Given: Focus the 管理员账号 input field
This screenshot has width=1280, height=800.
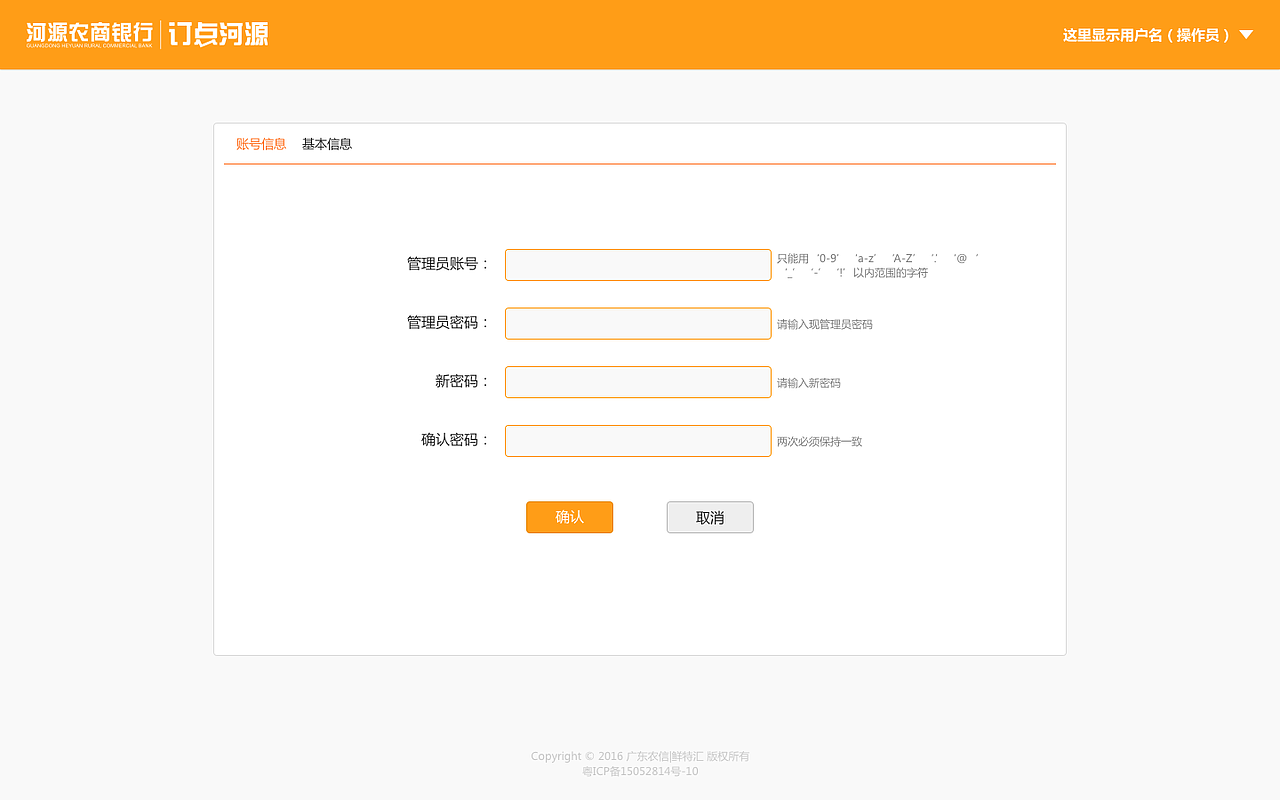Looking at the screenshot, I should click(x=638, y=265).
